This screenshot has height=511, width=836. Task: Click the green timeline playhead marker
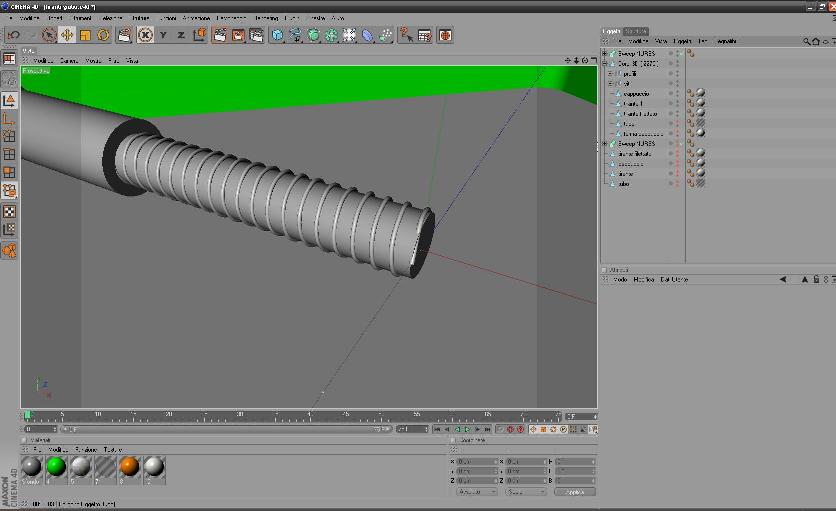click(27, 415)
